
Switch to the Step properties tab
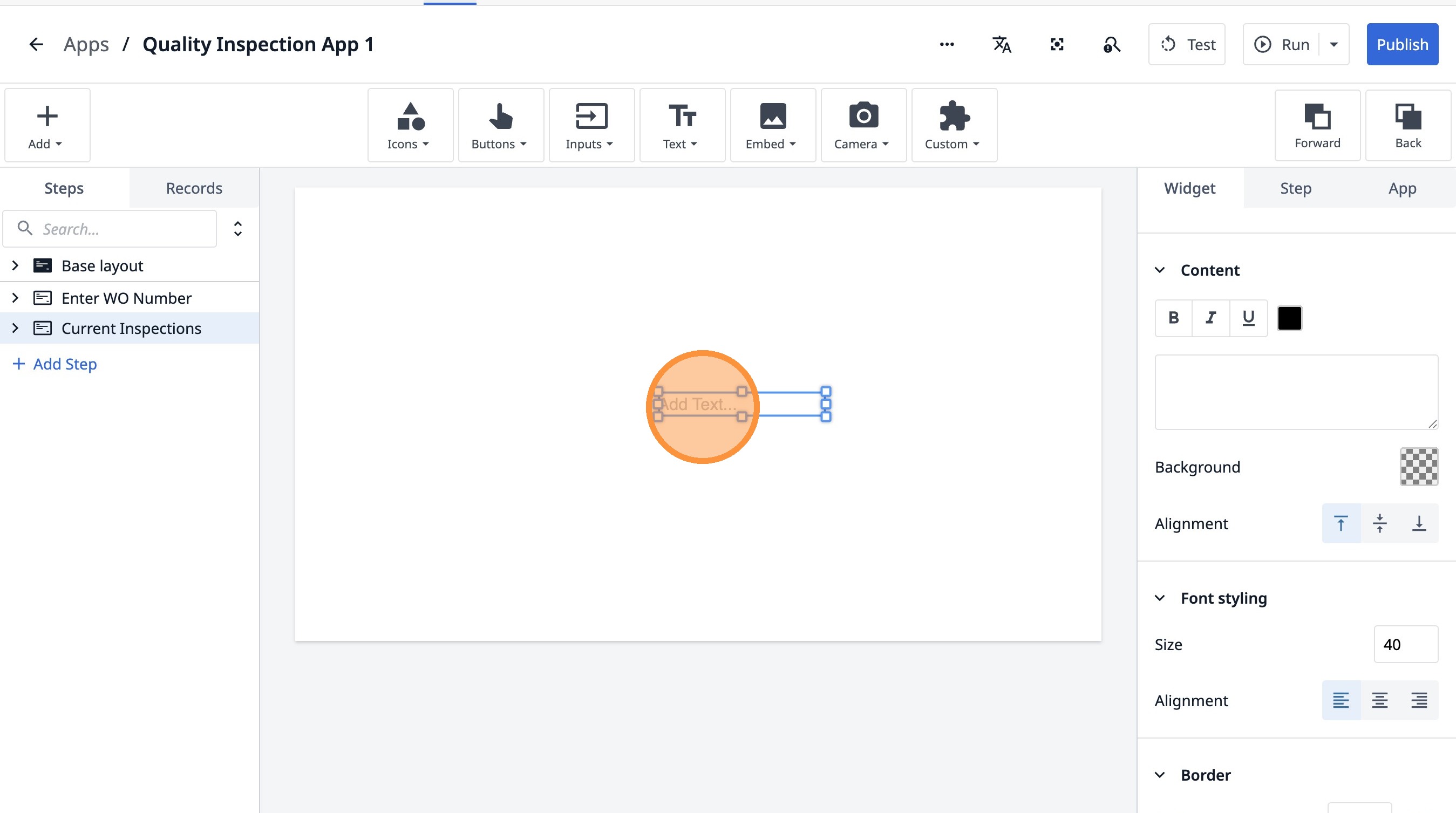pyautogui.click(x=1296, y=188)
